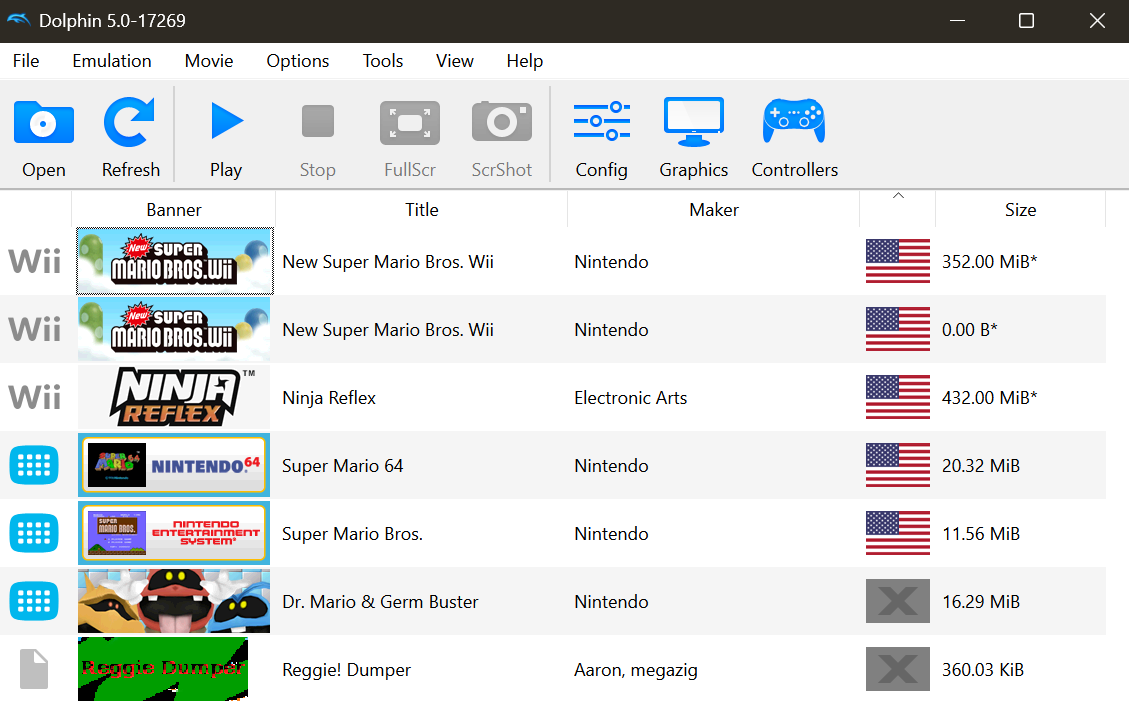Screen dimensions: 1129x704
Task: Select the New Super Mario Bros. Wii banner
Action: [174, 261]
